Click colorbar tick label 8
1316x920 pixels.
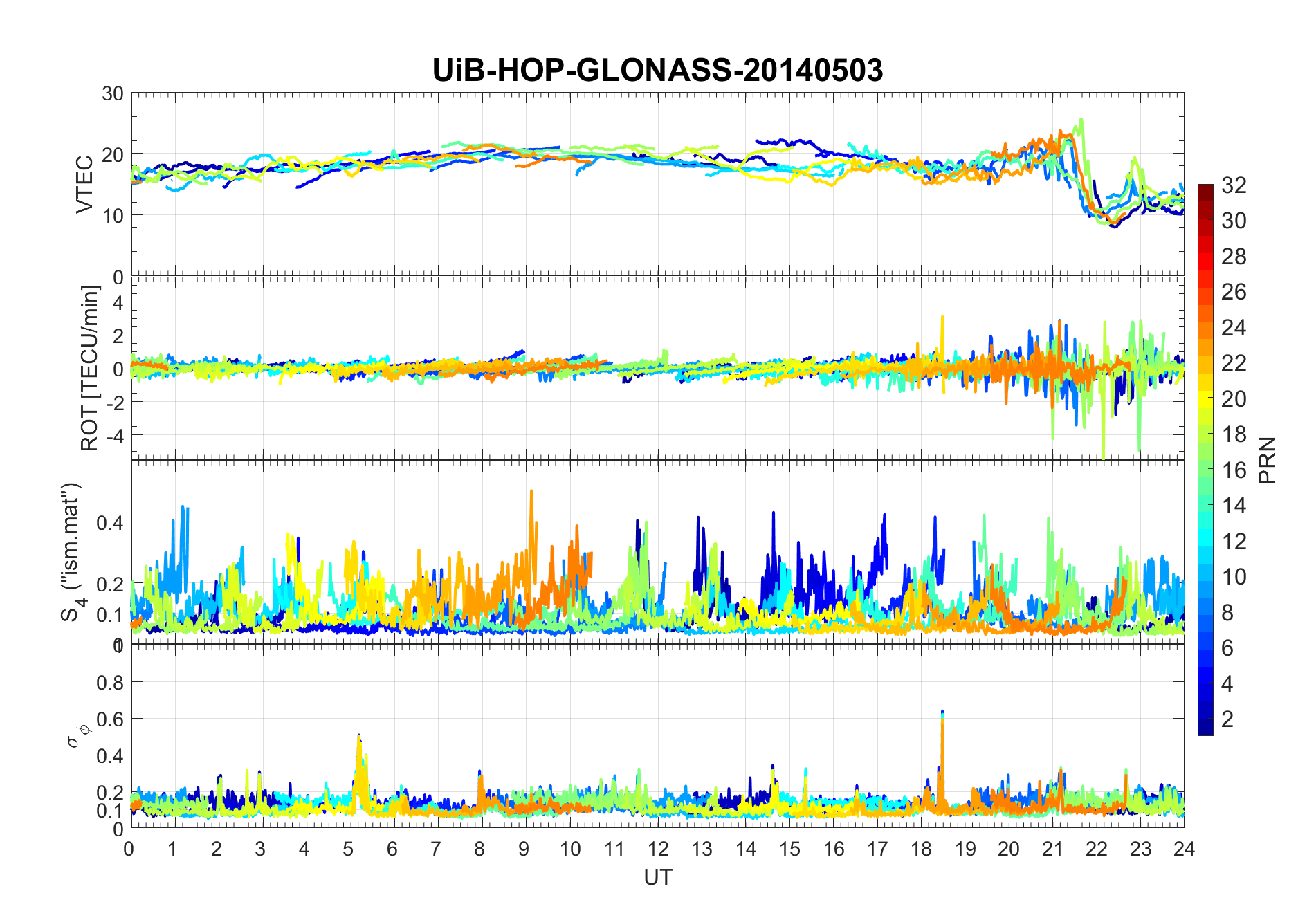coord(1227,612)
